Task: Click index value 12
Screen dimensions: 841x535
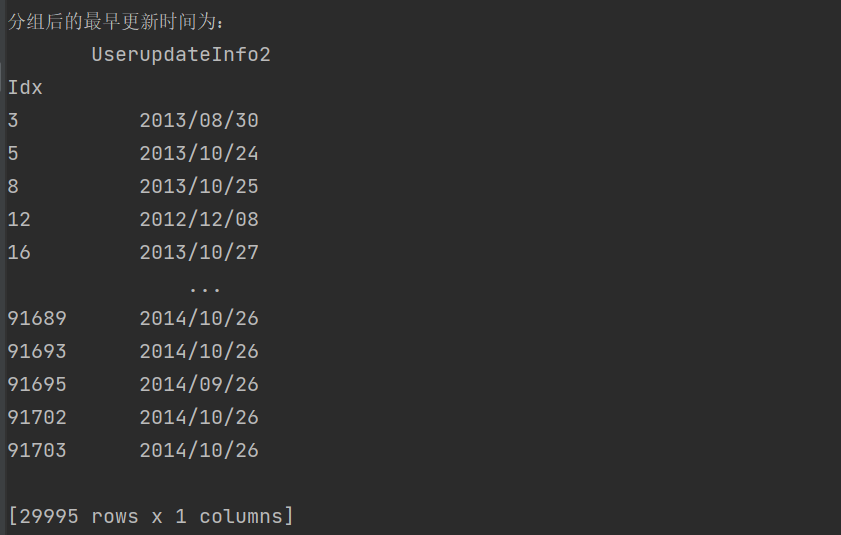Action: pyautogui.click(x=19, y=219)
